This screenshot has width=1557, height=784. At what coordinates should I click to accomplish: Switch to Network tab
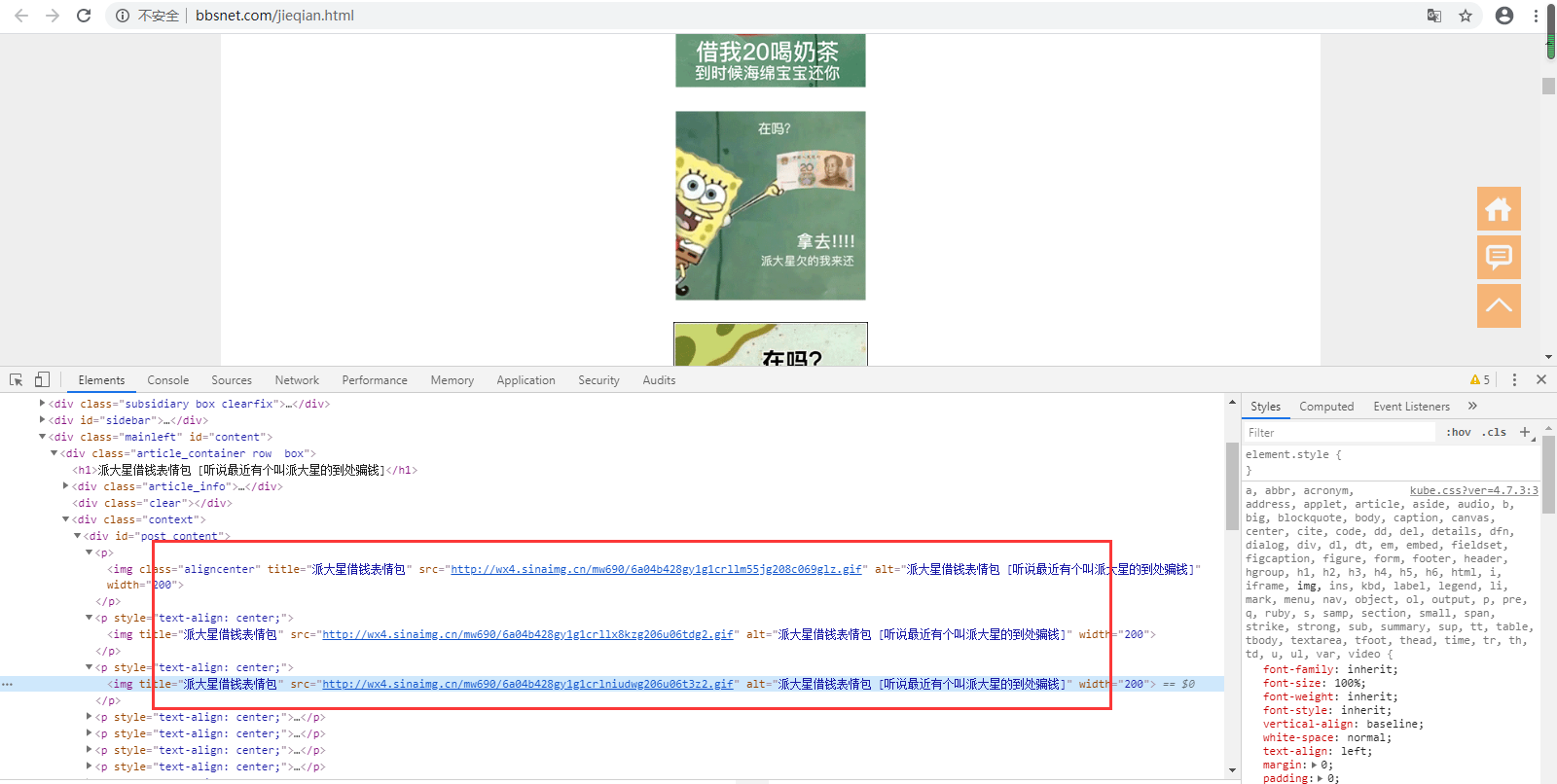point(297,380)
